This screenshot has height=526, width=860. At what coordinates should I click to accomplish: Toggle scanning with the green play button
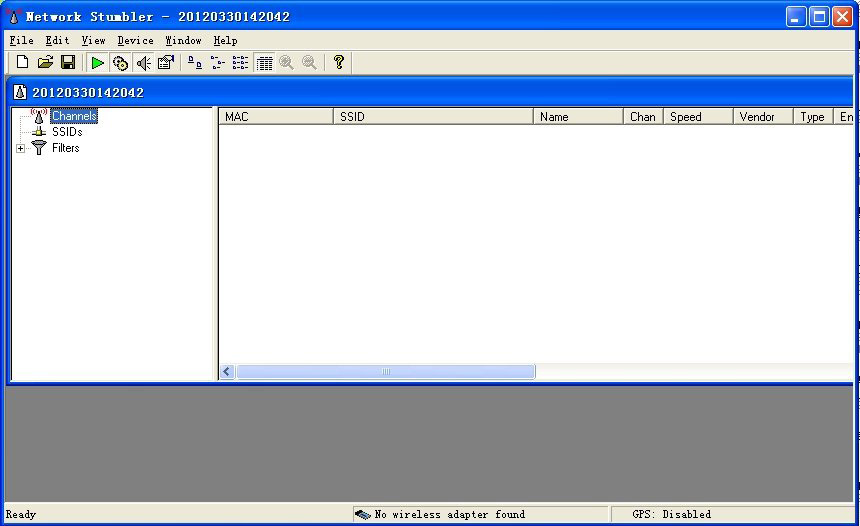(x=97, y=63)
